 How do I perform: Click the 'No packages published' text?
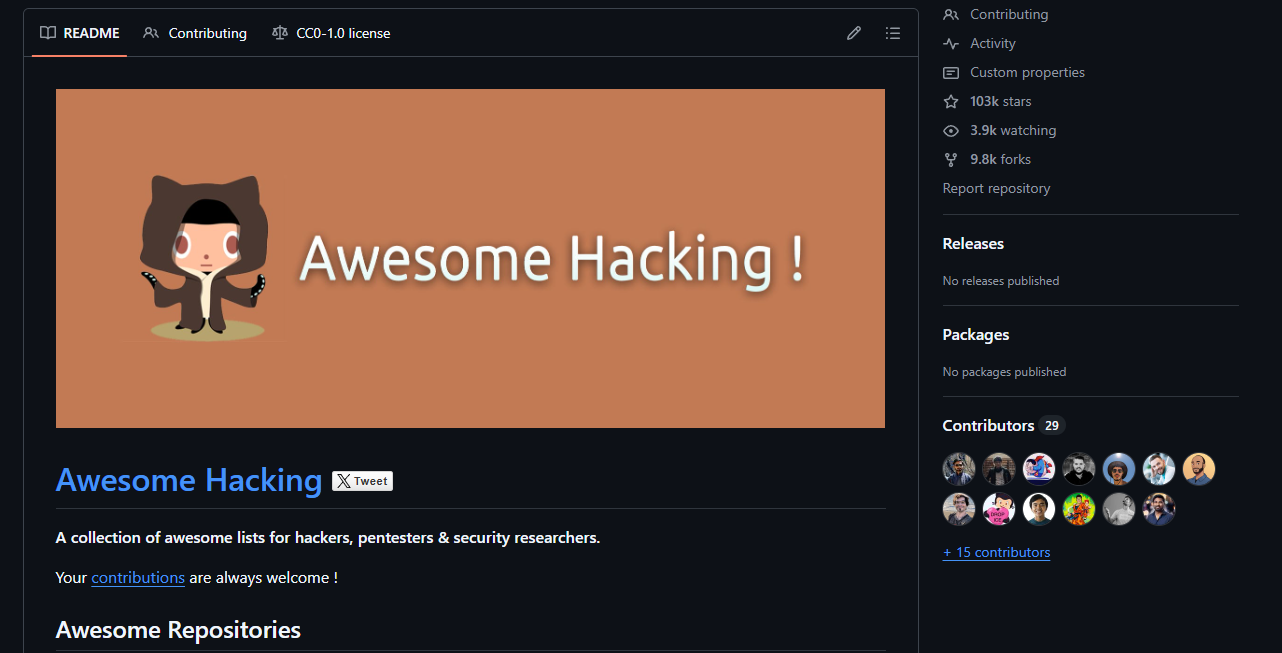coord(1004,372)
